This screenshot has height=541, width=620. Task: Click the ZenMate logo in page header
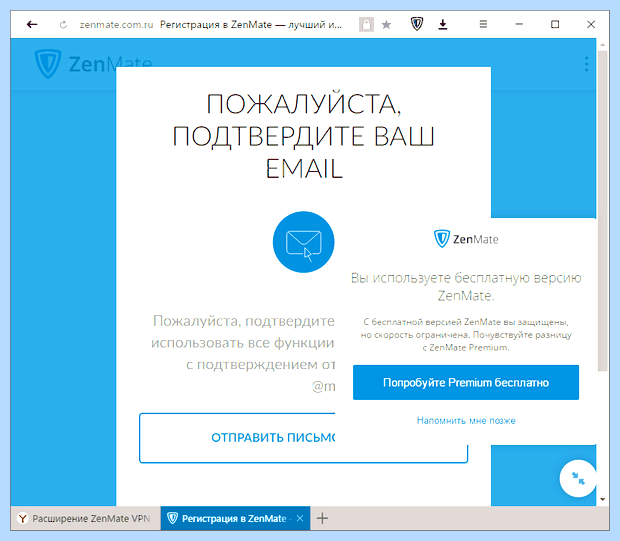93,64
